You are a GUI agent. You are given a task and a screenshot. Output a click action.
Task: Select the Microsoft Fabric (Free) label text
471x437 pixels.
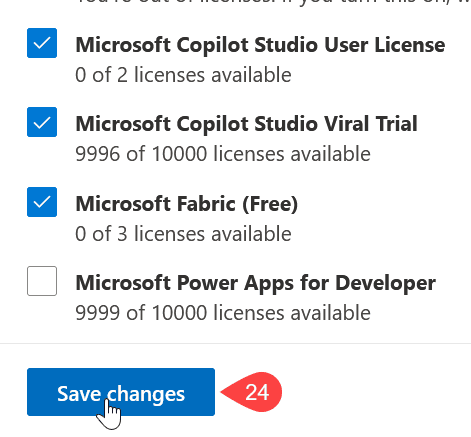pos(187,204)
